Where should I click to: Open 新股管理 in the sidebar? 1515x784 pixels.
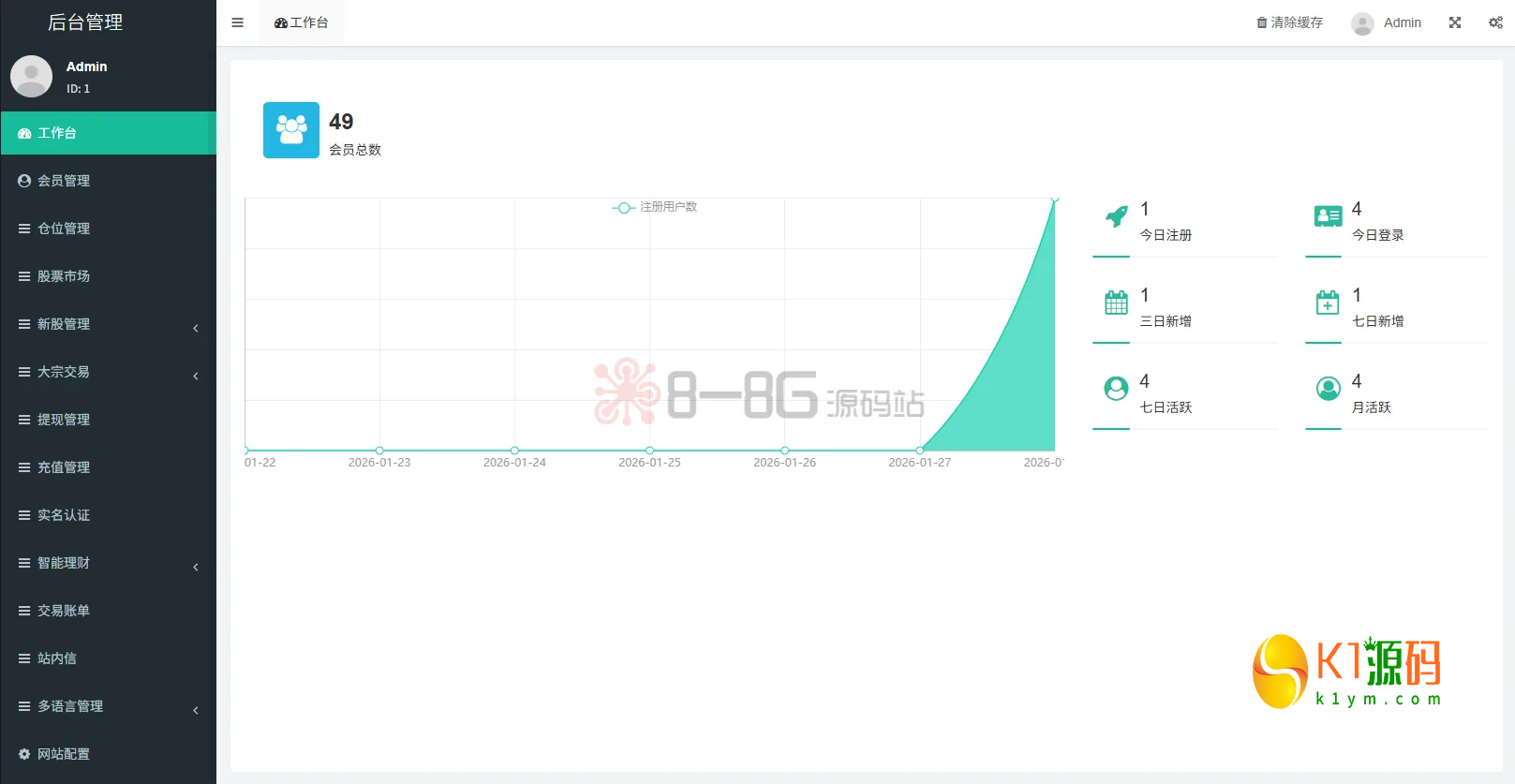tap(109, 324)
